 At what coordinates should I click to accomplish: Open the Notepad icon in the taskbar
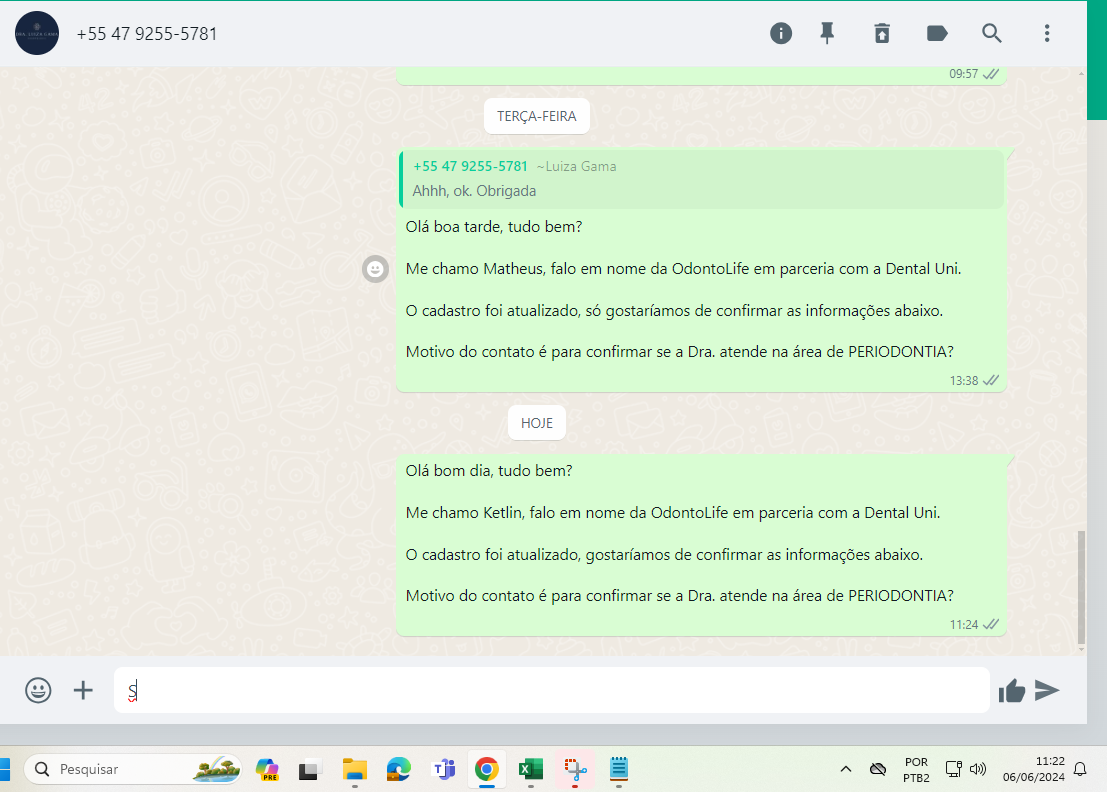coord(619,769)
